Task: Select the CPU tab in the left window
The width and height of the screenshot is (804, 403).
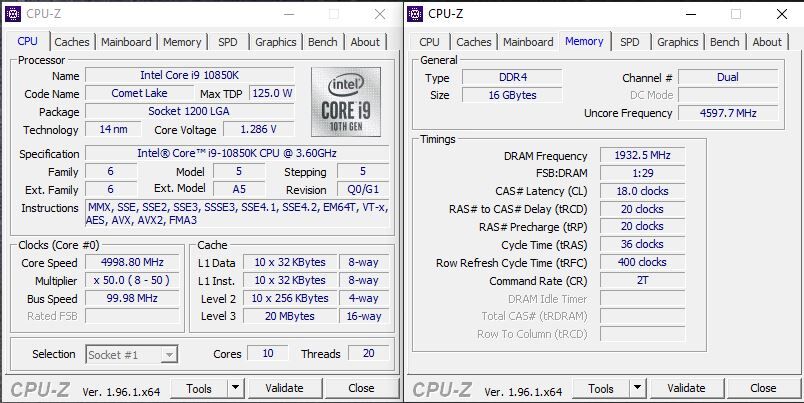Action: point(28,41)
